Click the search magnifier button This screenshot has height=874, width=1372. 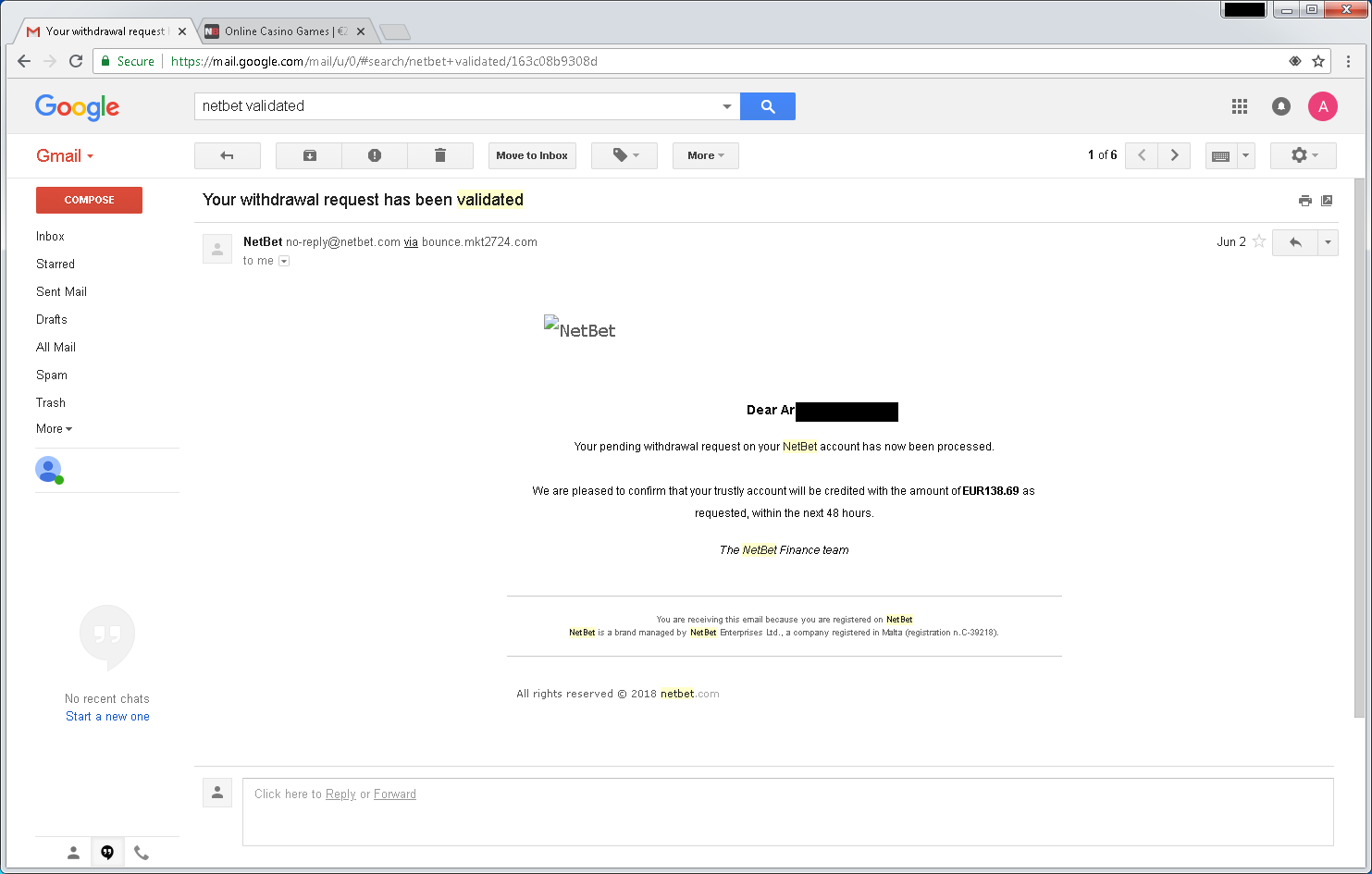point(768,106)
